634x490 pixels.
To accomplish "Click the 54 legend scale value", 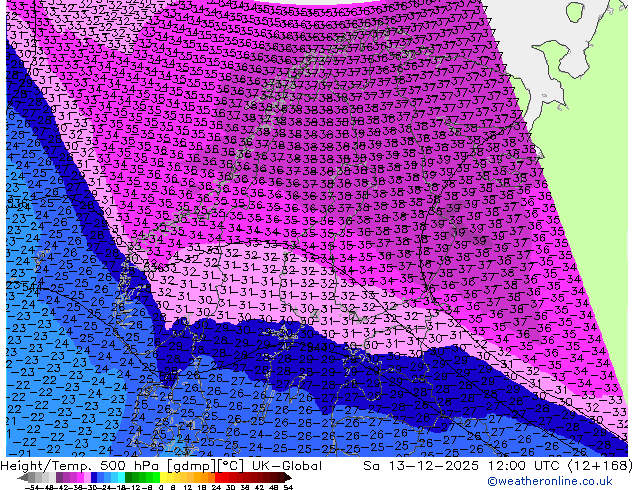I will [x=288, y=488].
